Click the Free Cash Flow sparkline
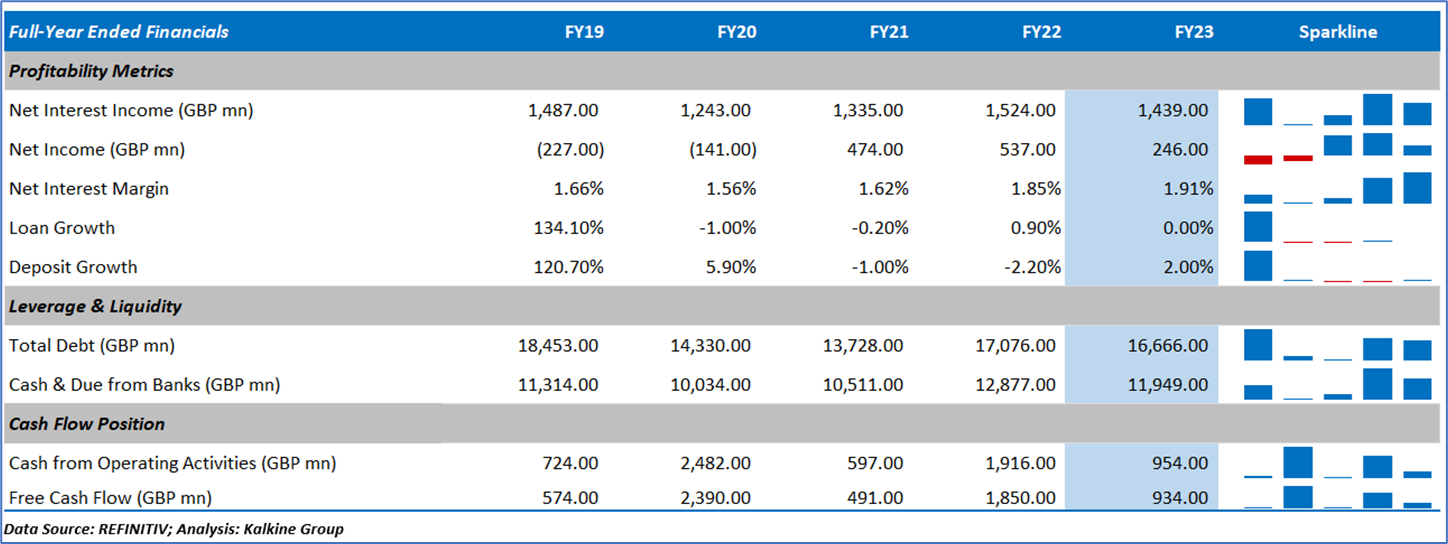 pos(1338,497)
